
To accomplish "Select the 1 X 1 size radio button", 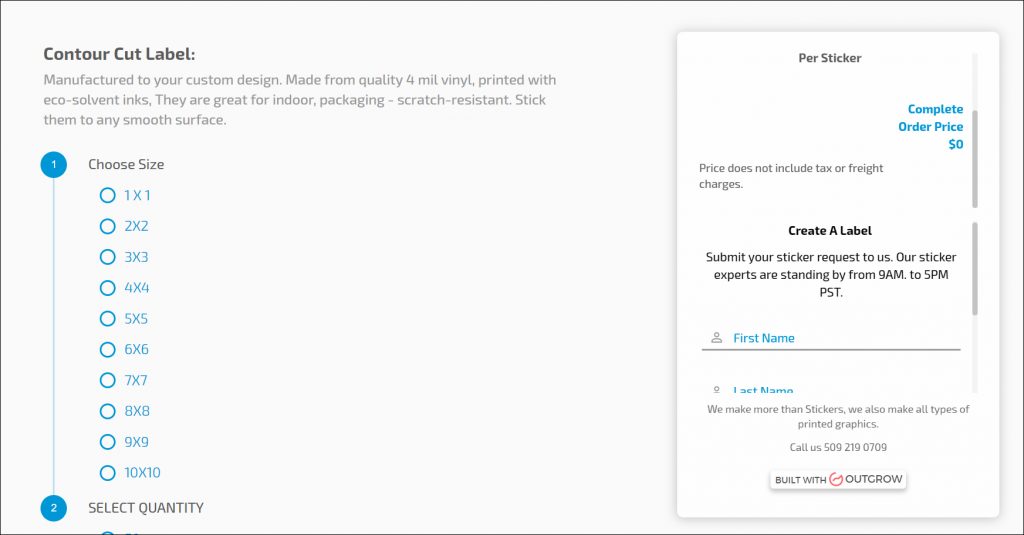I will pos(108,195).
